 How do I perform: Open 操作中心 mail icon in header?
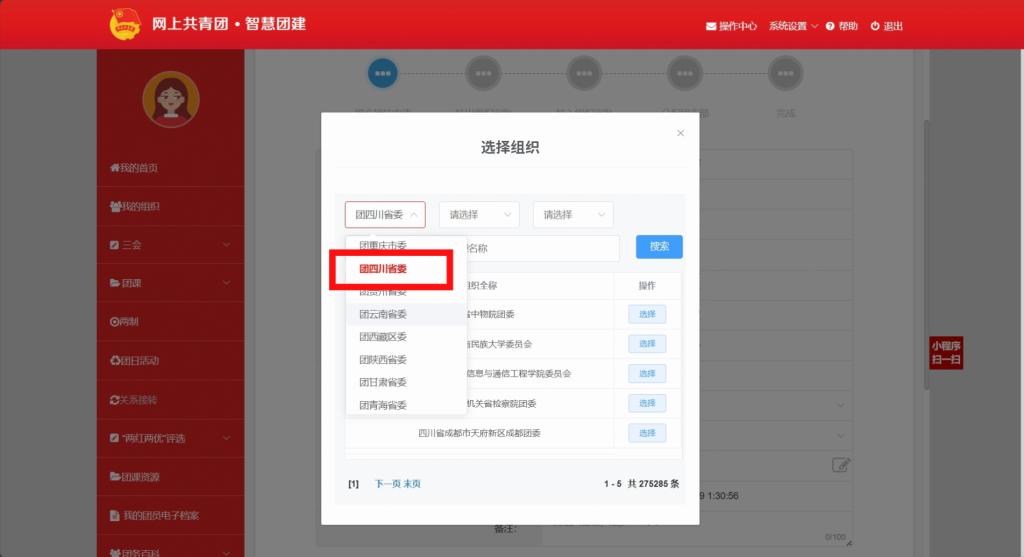(711, 26)
